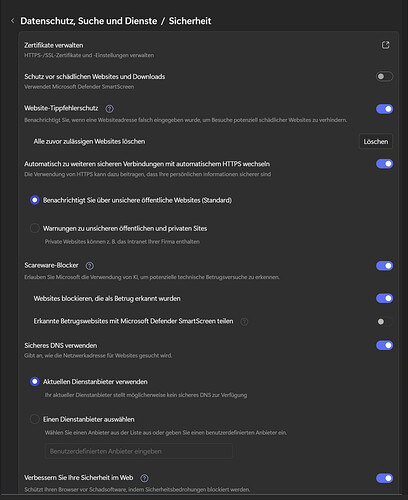Click the Löschen button
Image resolution: width=408 pixels, height=500 pixels.
coord(376,141)
